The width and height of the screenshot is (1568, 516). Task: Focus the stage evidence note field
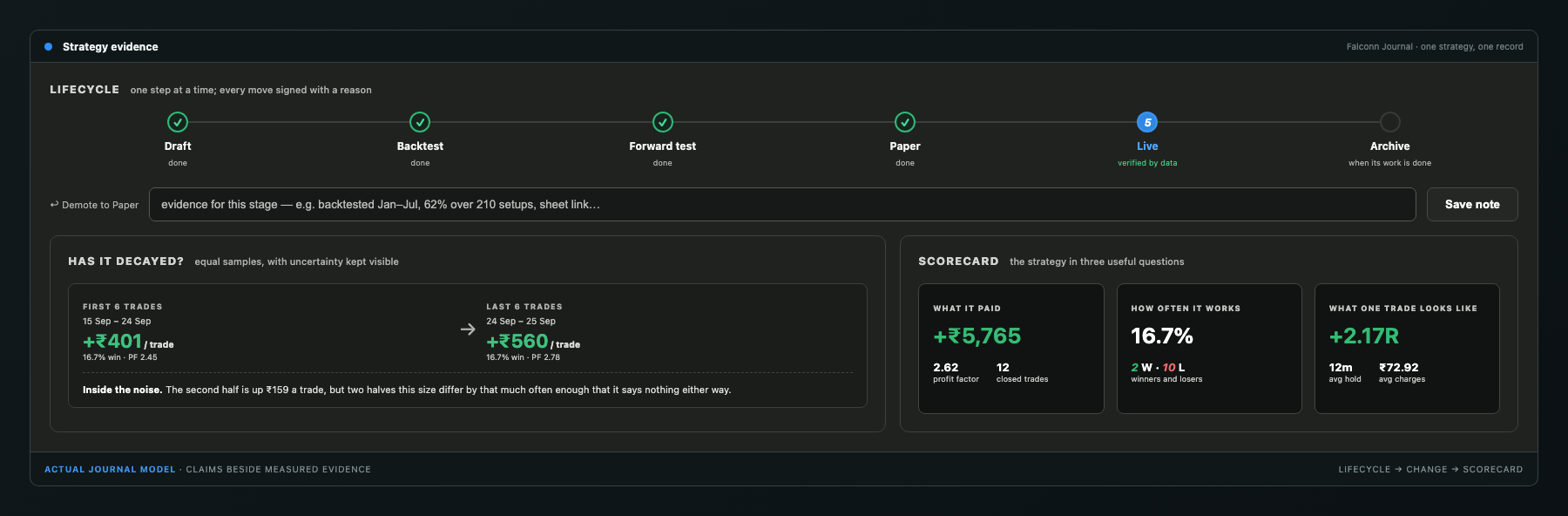coord(782,205)
